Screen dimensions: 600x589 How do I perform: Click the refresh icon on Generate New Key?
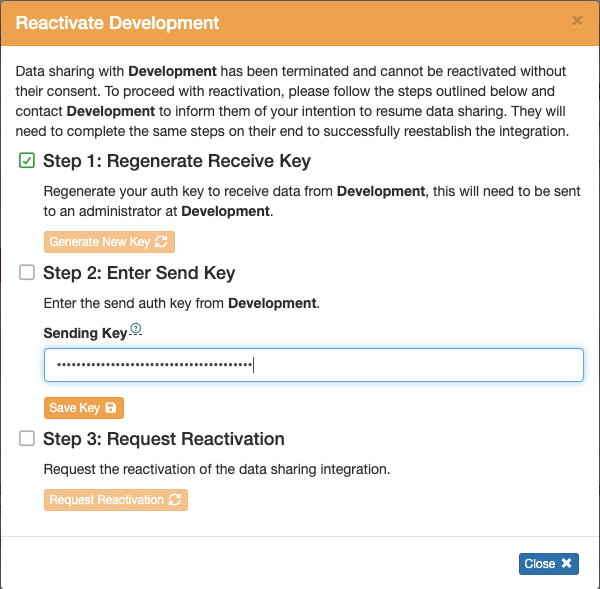coord(162,242)
